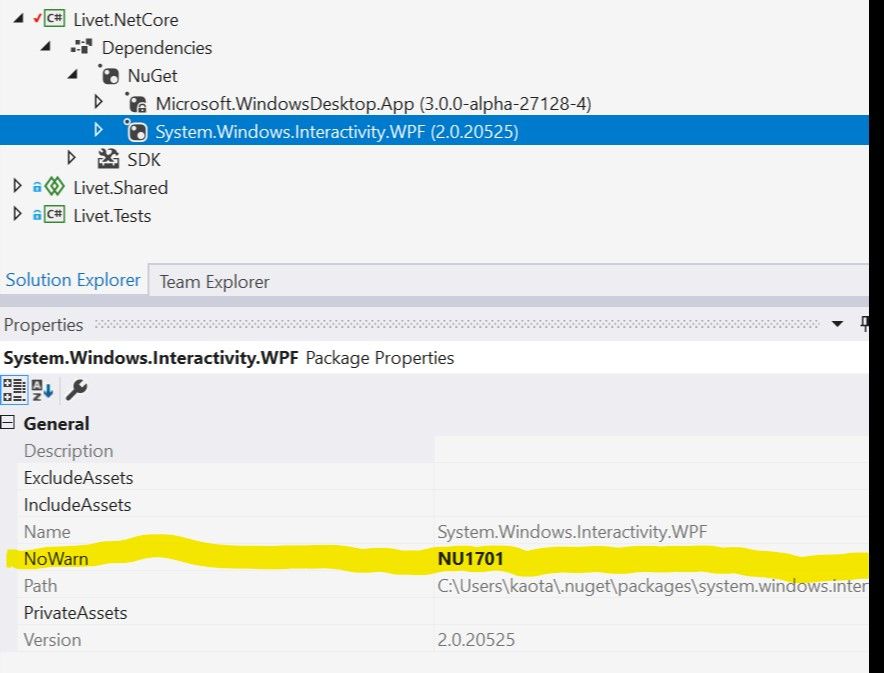
Task: Click the SDK node icon
Action: [108, 159]
